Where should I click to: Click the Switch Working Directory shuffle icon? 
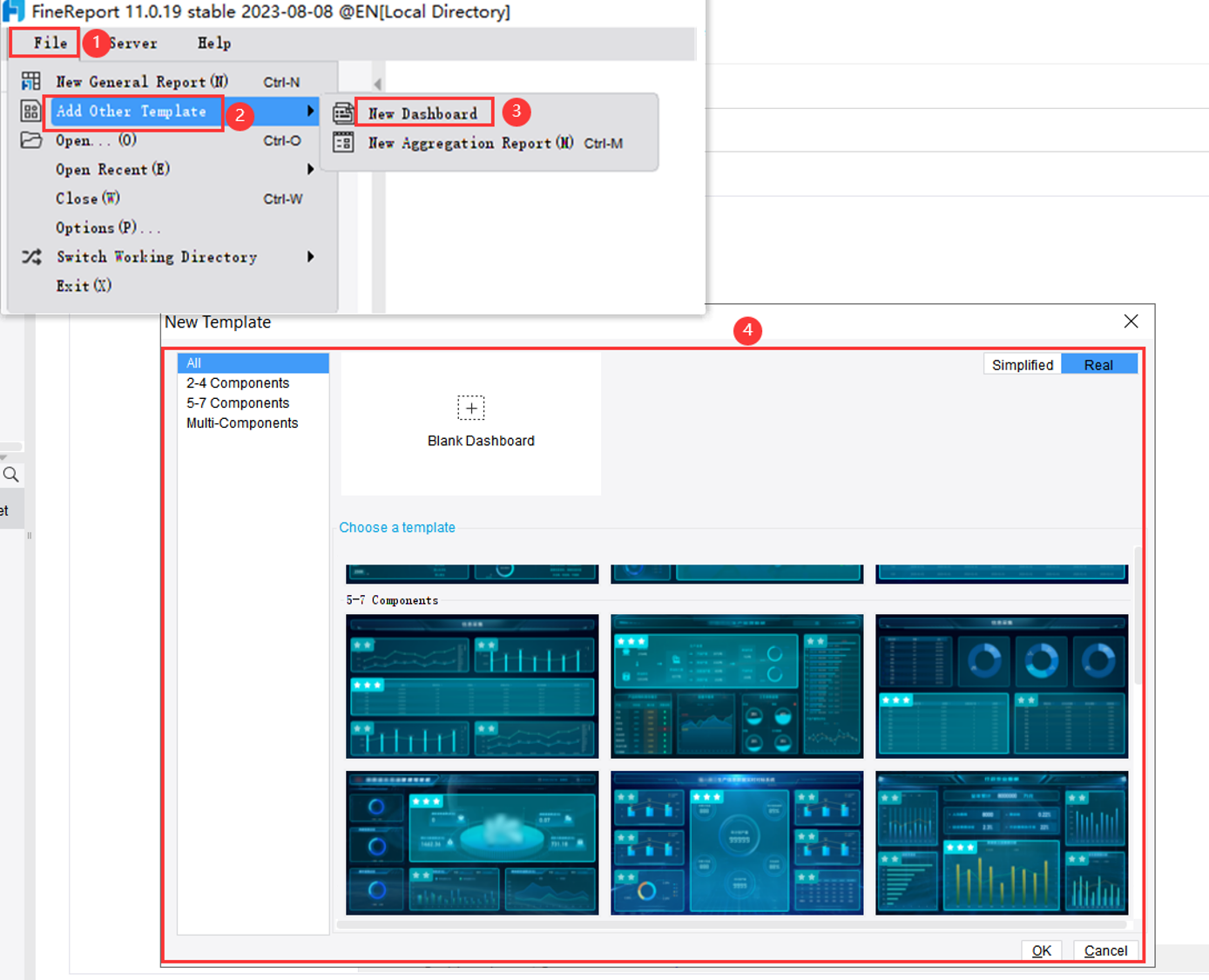click(x=30, y=256)
